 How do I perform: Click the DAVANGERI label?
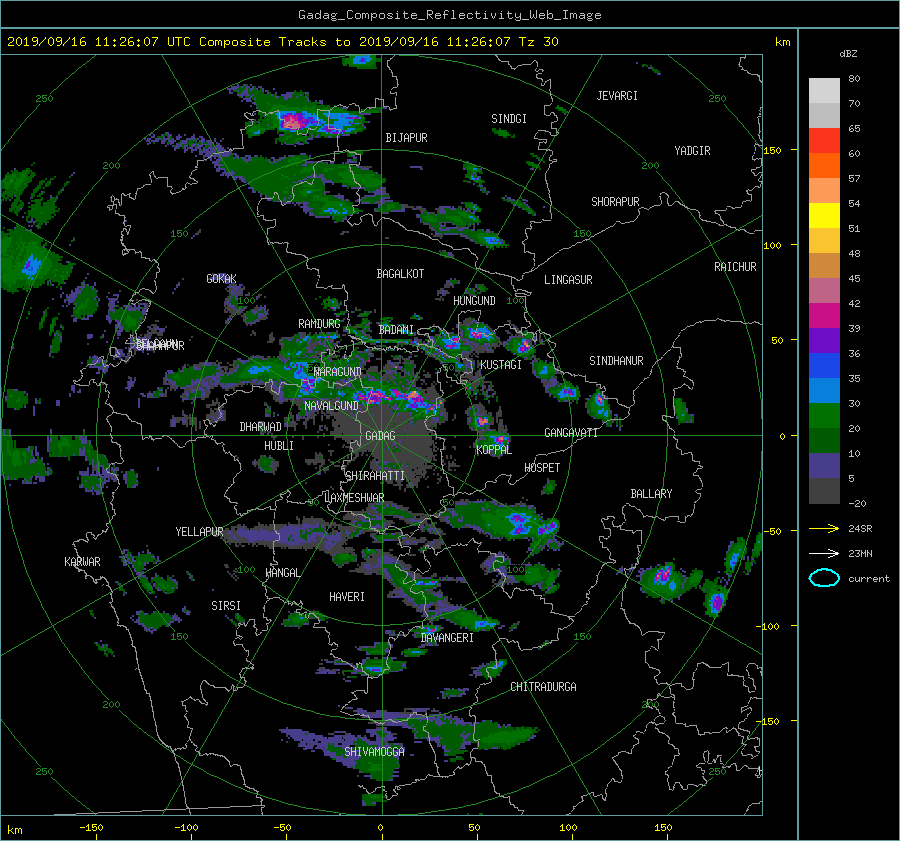(x=447, y=638)
